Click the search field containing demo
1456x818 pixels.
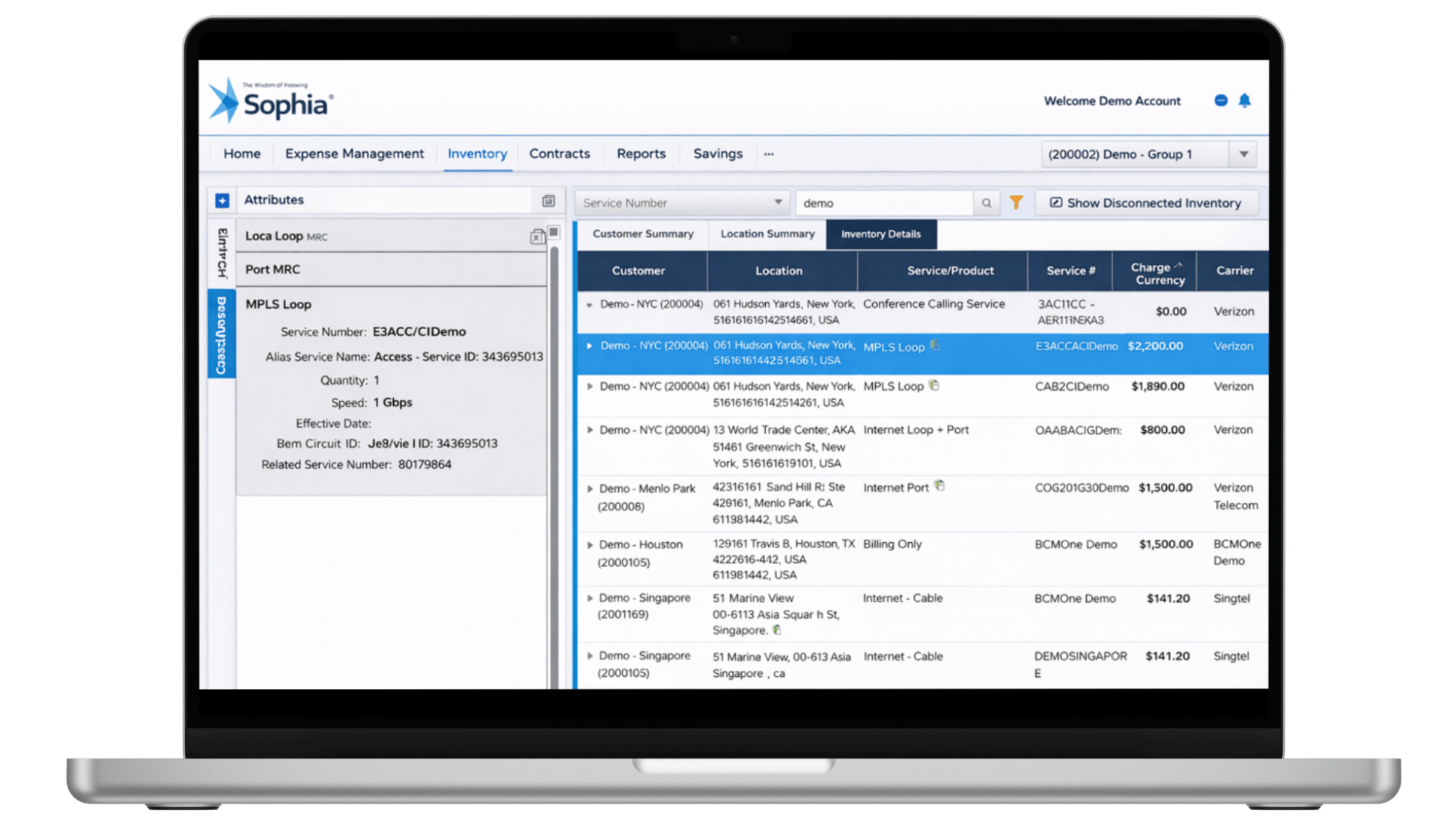click(884, 203)
